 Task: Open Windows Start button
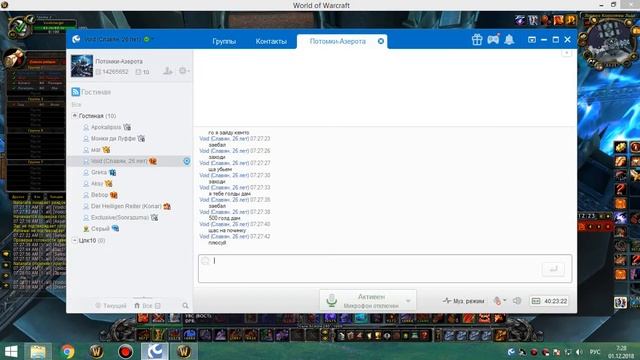pyautogui.click(x=11, y=351)
